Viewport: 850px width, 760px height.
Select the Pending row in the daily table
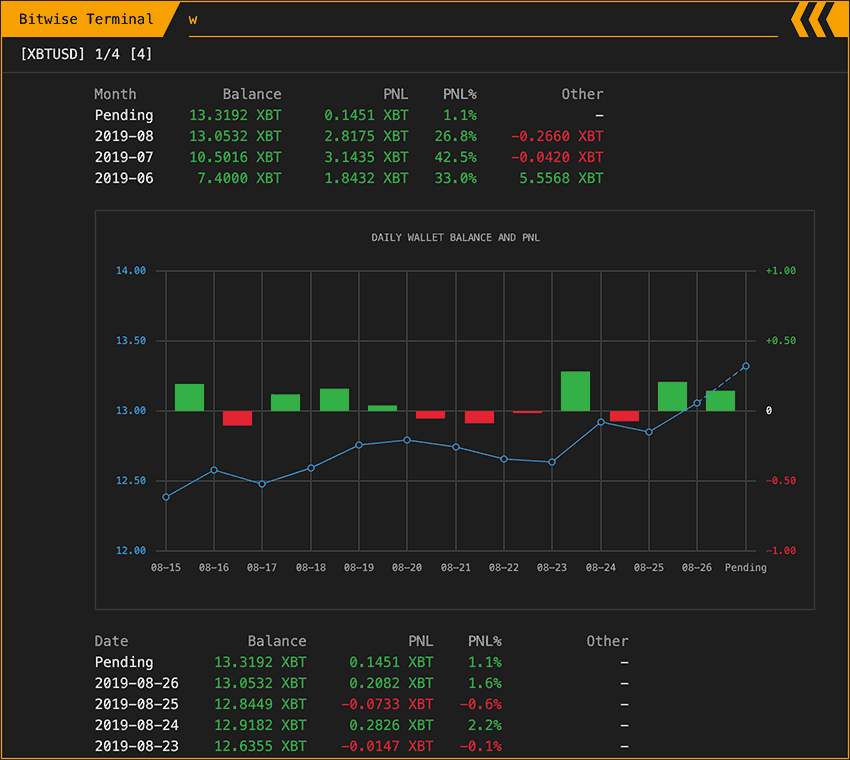tap(362, 662)
